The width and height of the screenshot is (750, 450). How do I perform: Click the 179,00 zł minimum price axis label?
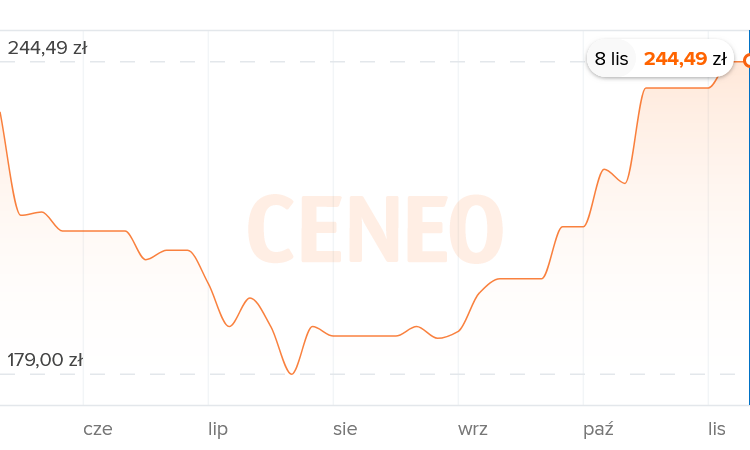[x=45, y=360]
